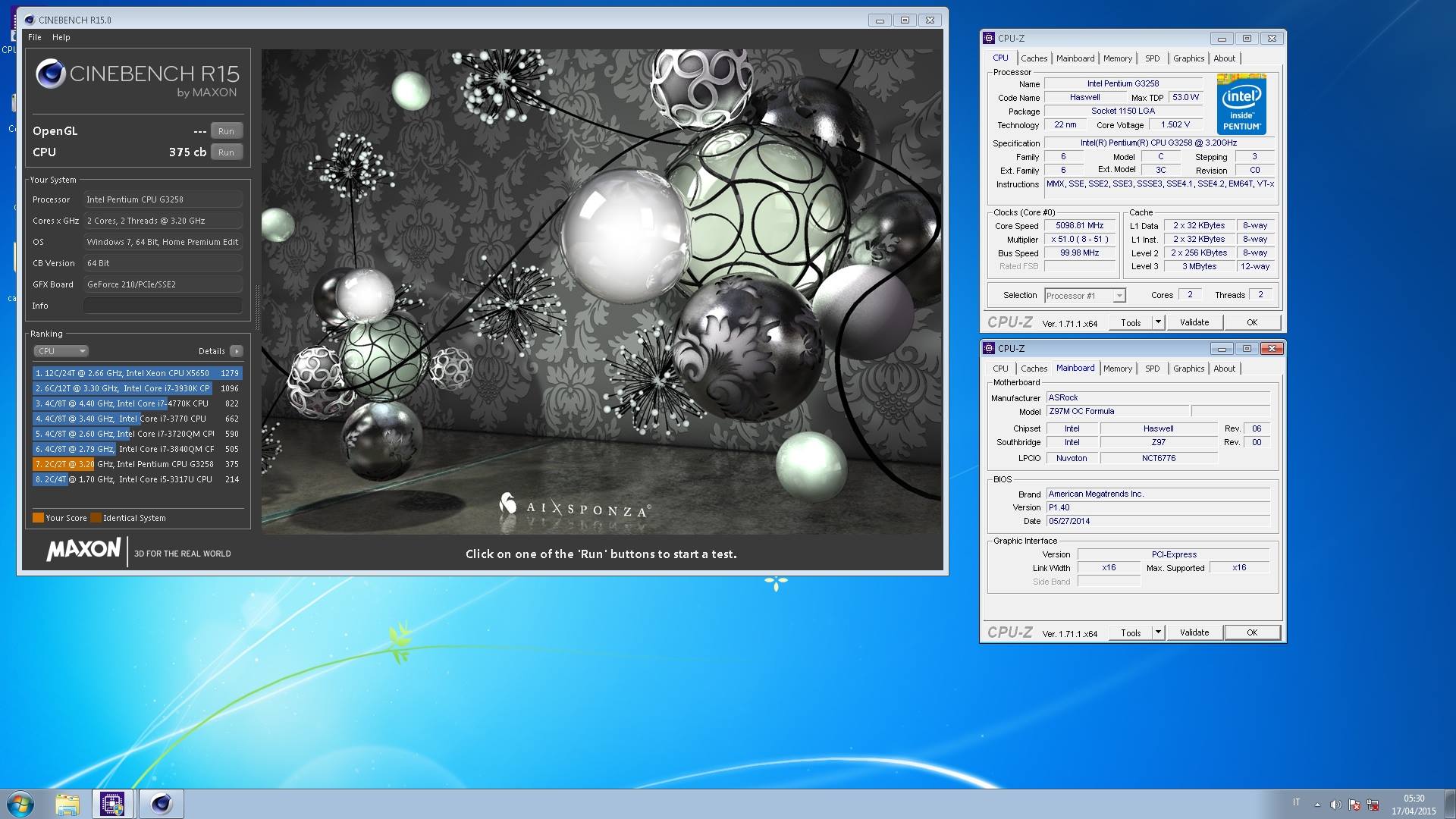This screenshot has width=1456, height=819.
Task: Select ranking row Intel Core i7-3930K
Action: click(x=137, y=388)
